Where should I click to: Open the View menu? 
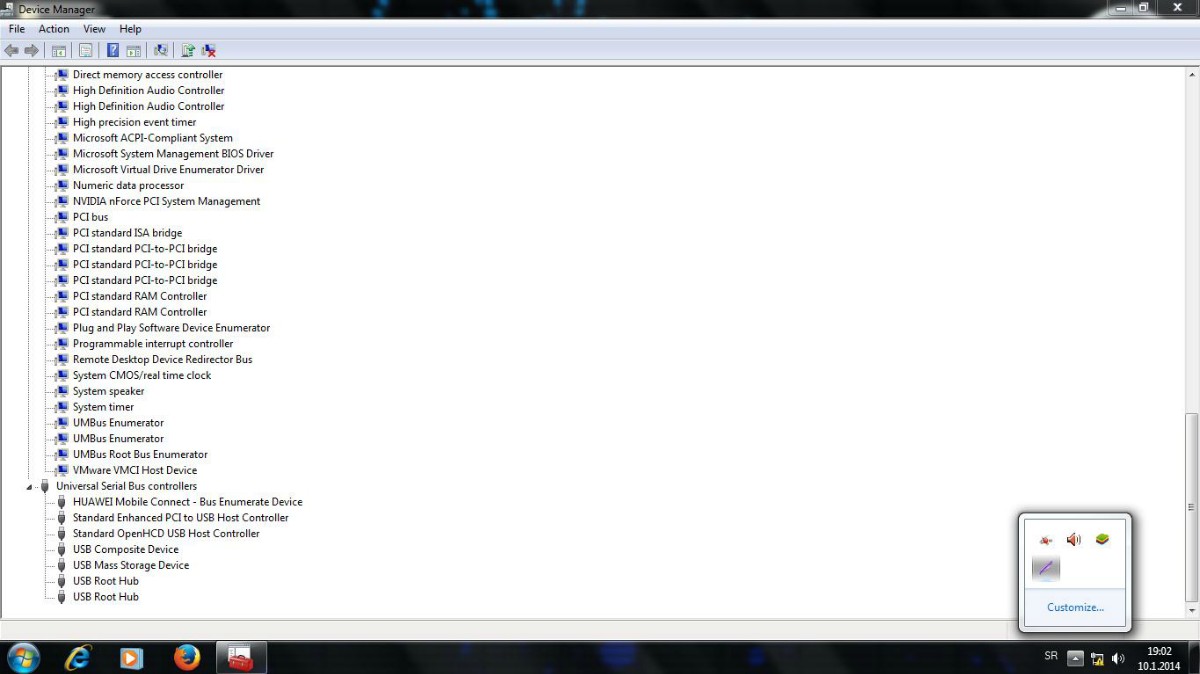click(94, 29)
